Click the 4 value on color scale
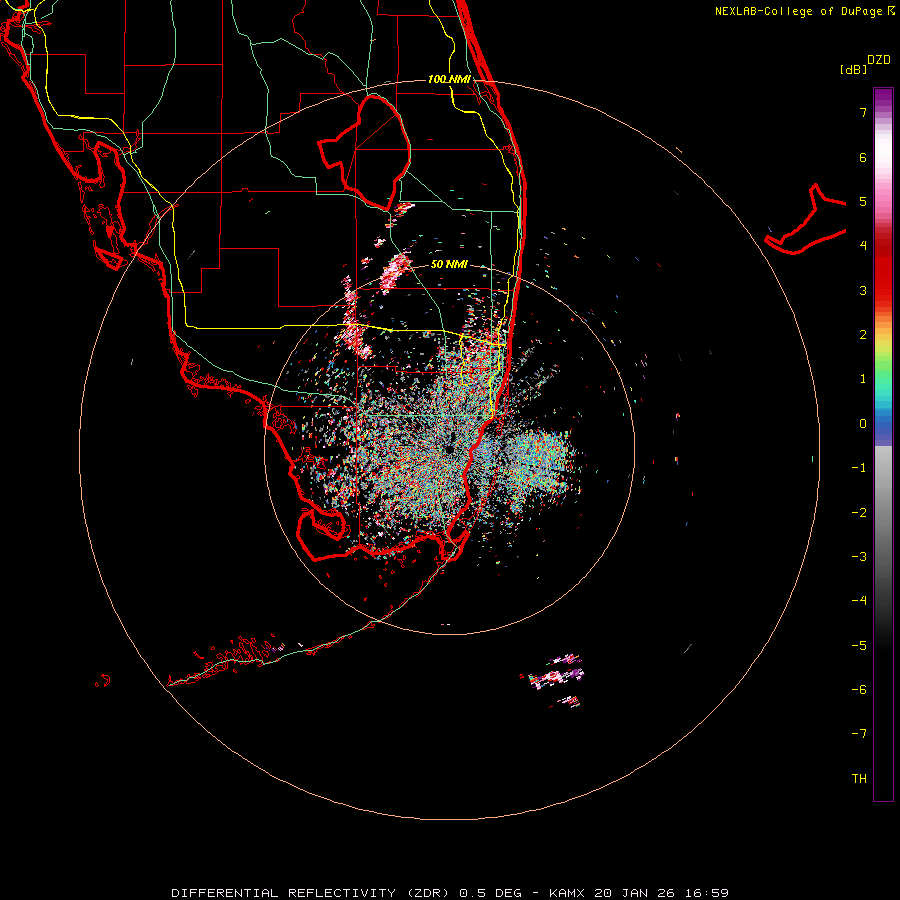 (x=863, y=246)
